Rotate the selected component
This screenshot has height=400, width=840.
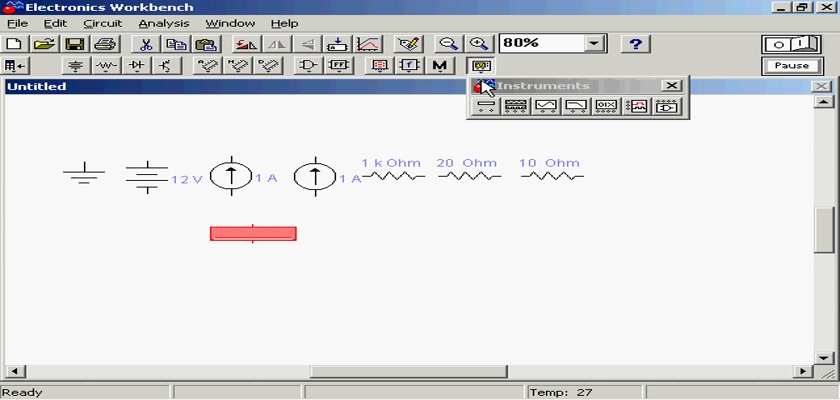pos(246,44)
